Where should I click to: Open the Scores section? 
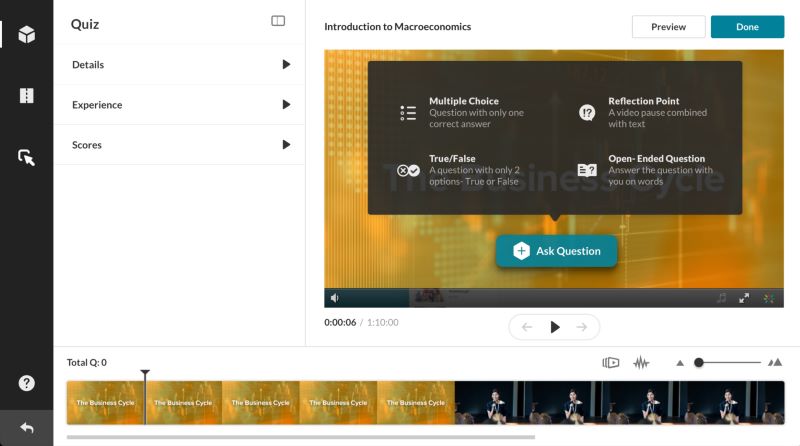180,145
